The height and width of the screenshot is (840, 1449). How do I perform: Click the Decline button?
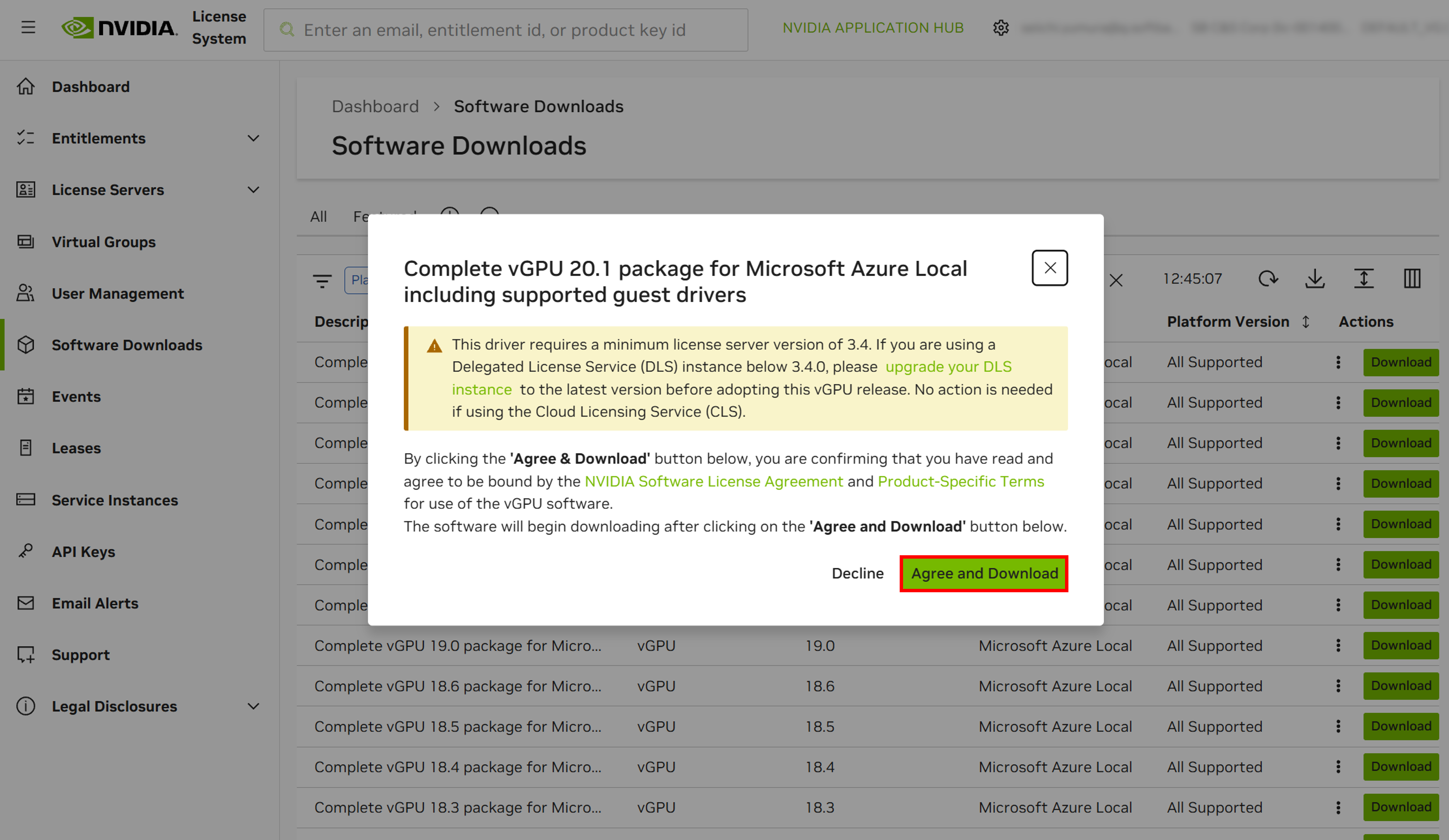tap(857, 573)
